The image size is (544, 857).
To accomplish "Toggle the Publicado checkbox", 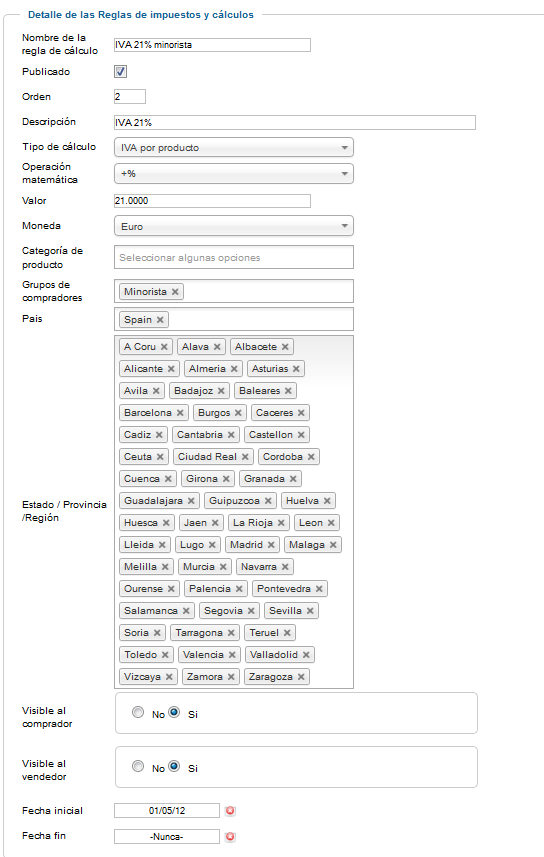I will 120,71.
